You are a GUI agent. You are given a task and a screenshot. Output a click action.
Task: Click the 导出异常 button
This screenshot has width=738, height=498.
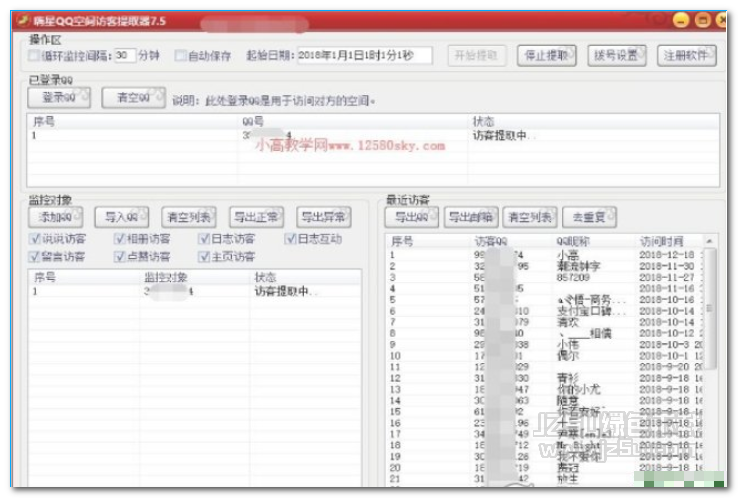[x=324, y=217]
